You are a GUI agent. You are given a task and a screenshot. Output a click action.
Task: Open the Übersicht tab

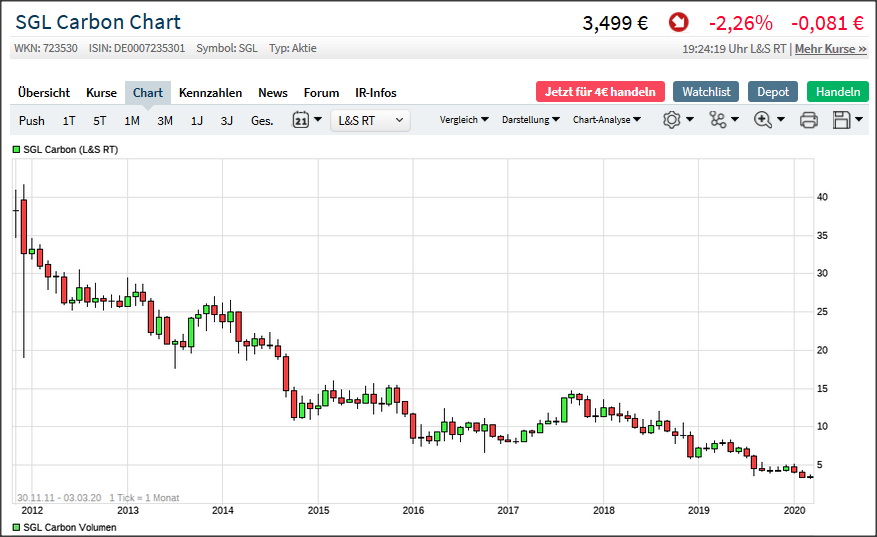44,92
